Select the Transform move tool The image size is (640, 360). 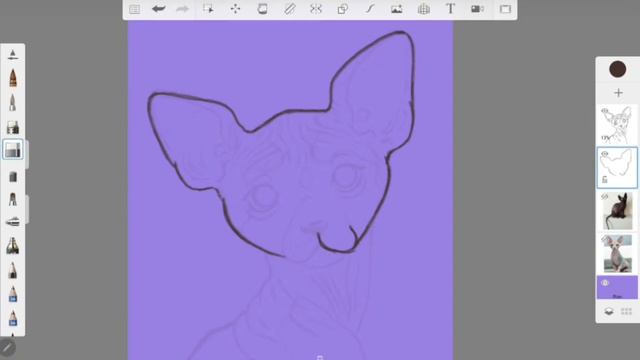[x=236, y=9]
